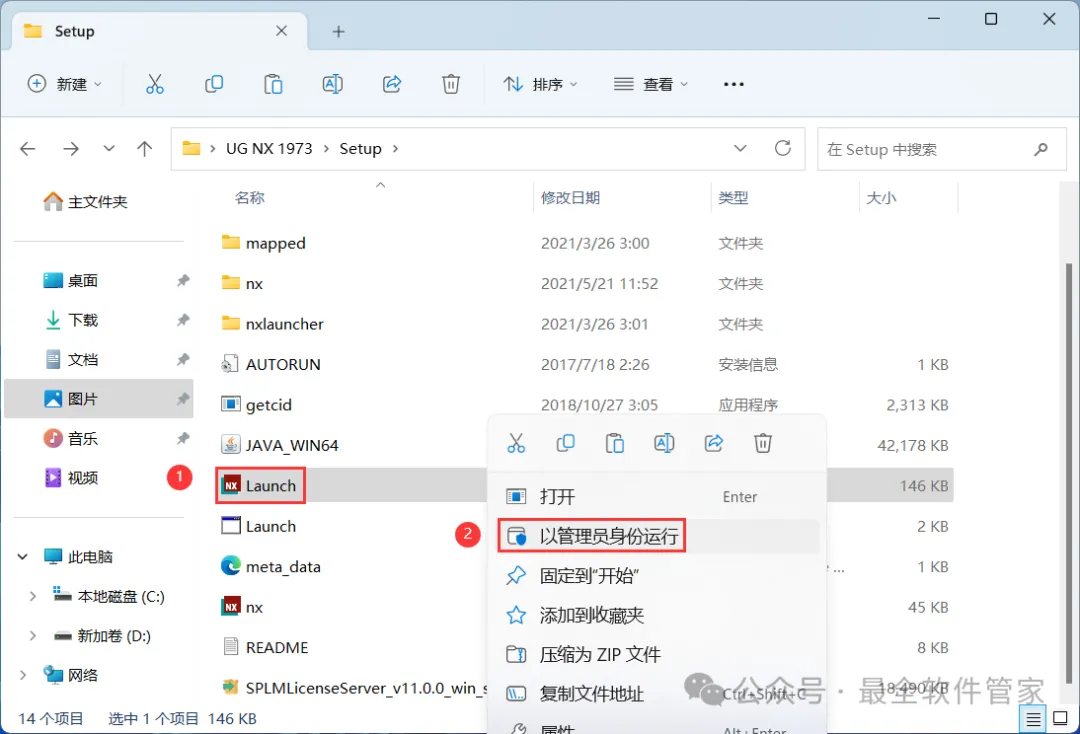Click the Rename icon in the context menu
Image resolution: width=1080 pixels, height=734 pixels.
pos(664,443)
